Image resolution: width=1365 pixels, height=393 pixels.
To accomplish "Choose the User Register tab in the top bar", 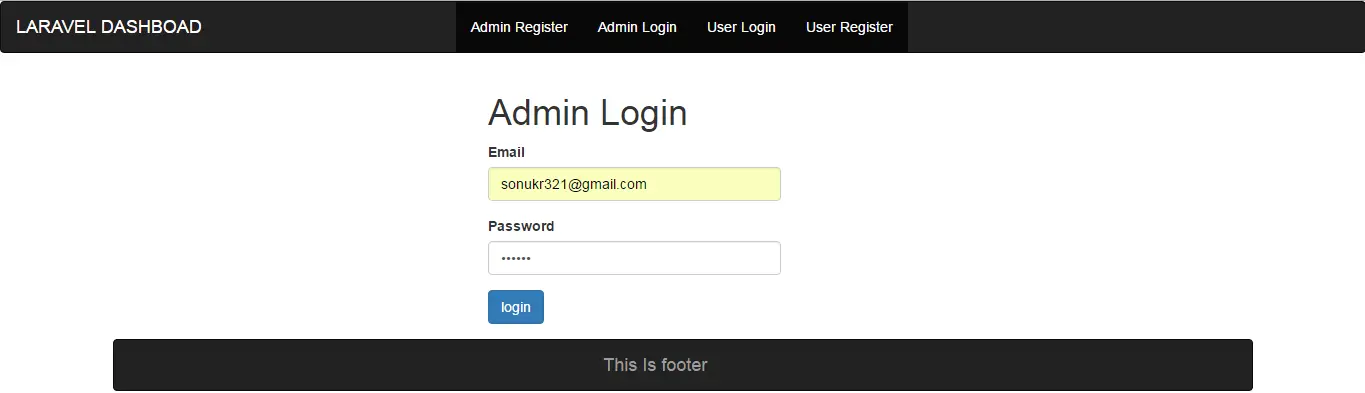I will coord(849,27).
